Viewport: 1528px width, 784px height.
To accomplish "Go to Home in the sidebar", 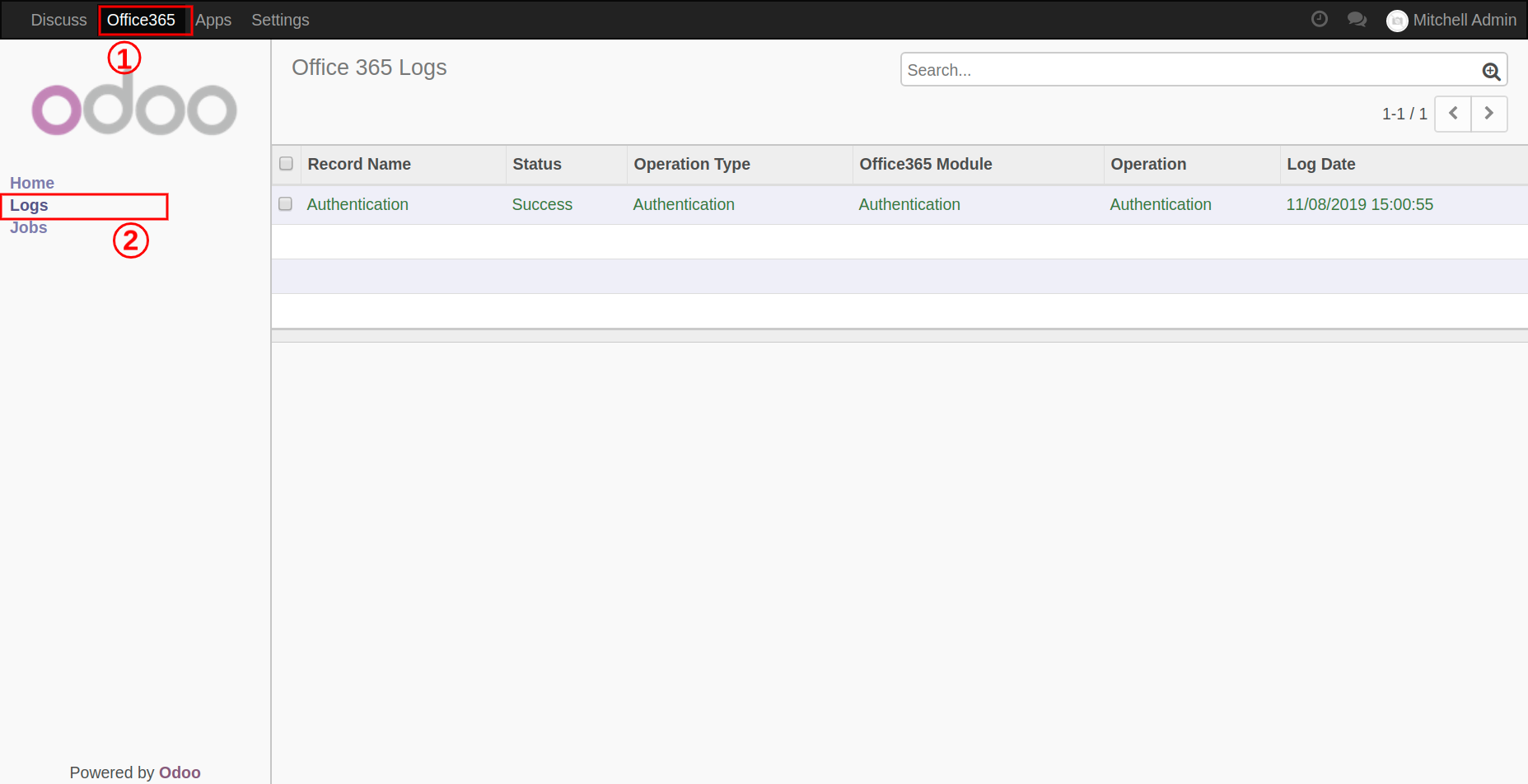I will pyautogui.click(x=32, y=183).
